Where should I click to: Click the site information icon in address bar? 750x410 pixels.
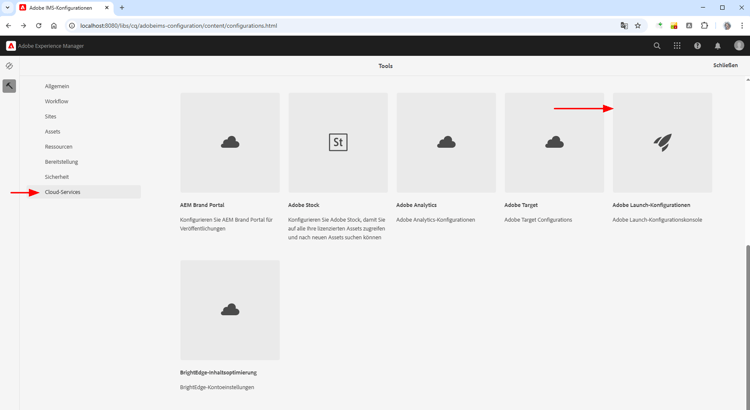pyautogui.click(x=72, y=26)
